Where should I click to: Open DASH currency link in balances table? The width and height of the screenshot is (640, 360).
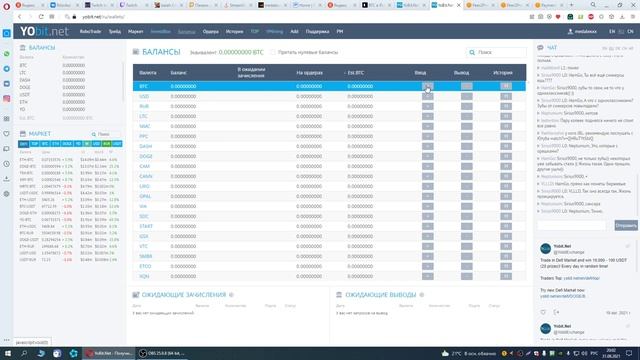[145, 146]
